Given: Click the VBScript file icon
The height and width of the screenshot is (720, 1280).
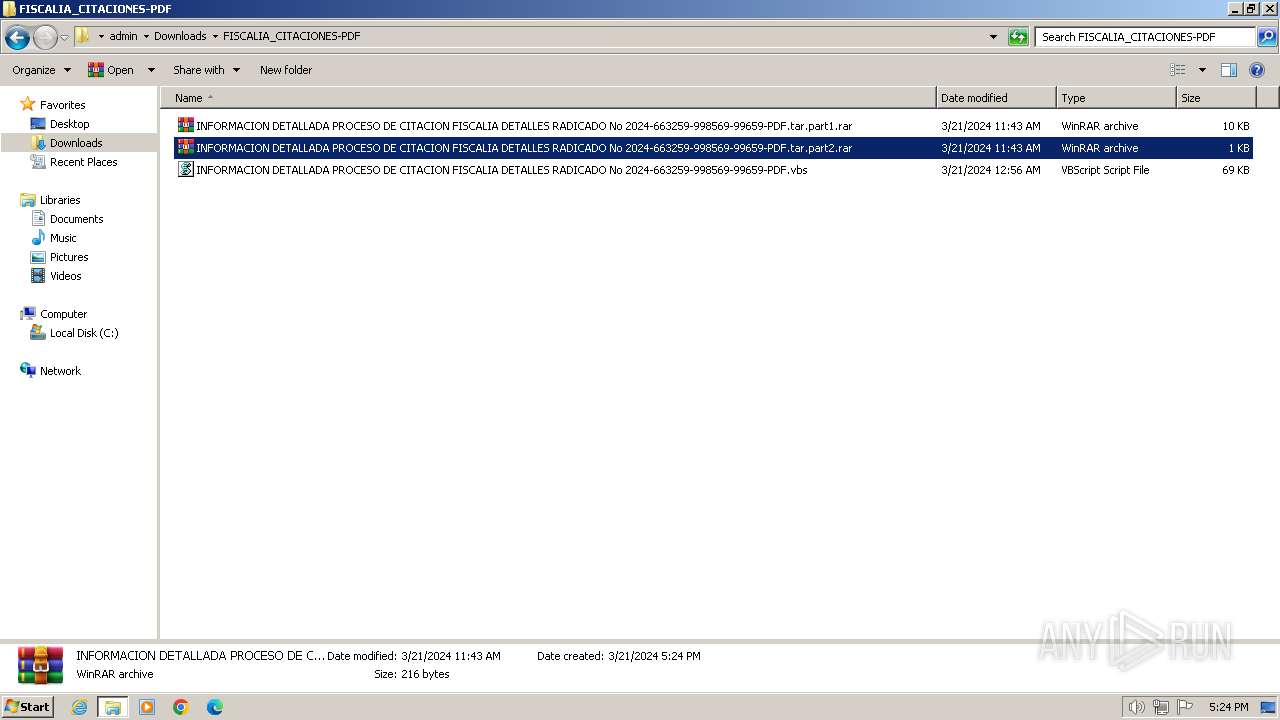Looking at the screenshot, I should [x=186, y=170].
